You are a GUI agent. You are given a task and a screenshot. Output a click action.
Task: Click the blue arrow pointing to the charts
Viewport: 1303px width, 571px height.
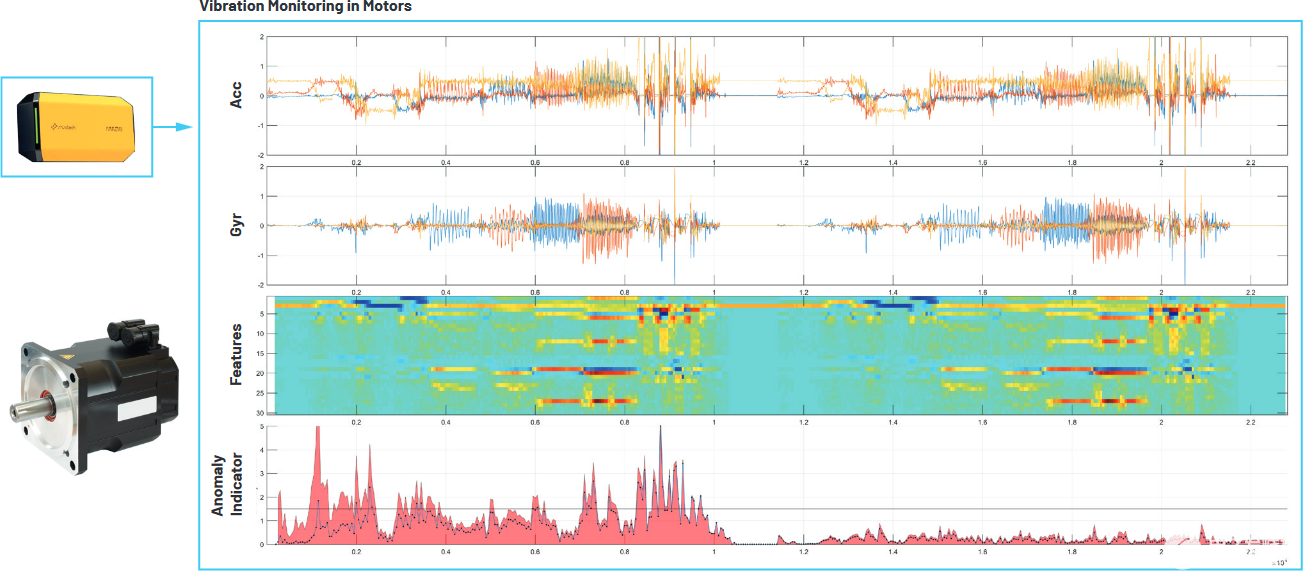(171, 127)
